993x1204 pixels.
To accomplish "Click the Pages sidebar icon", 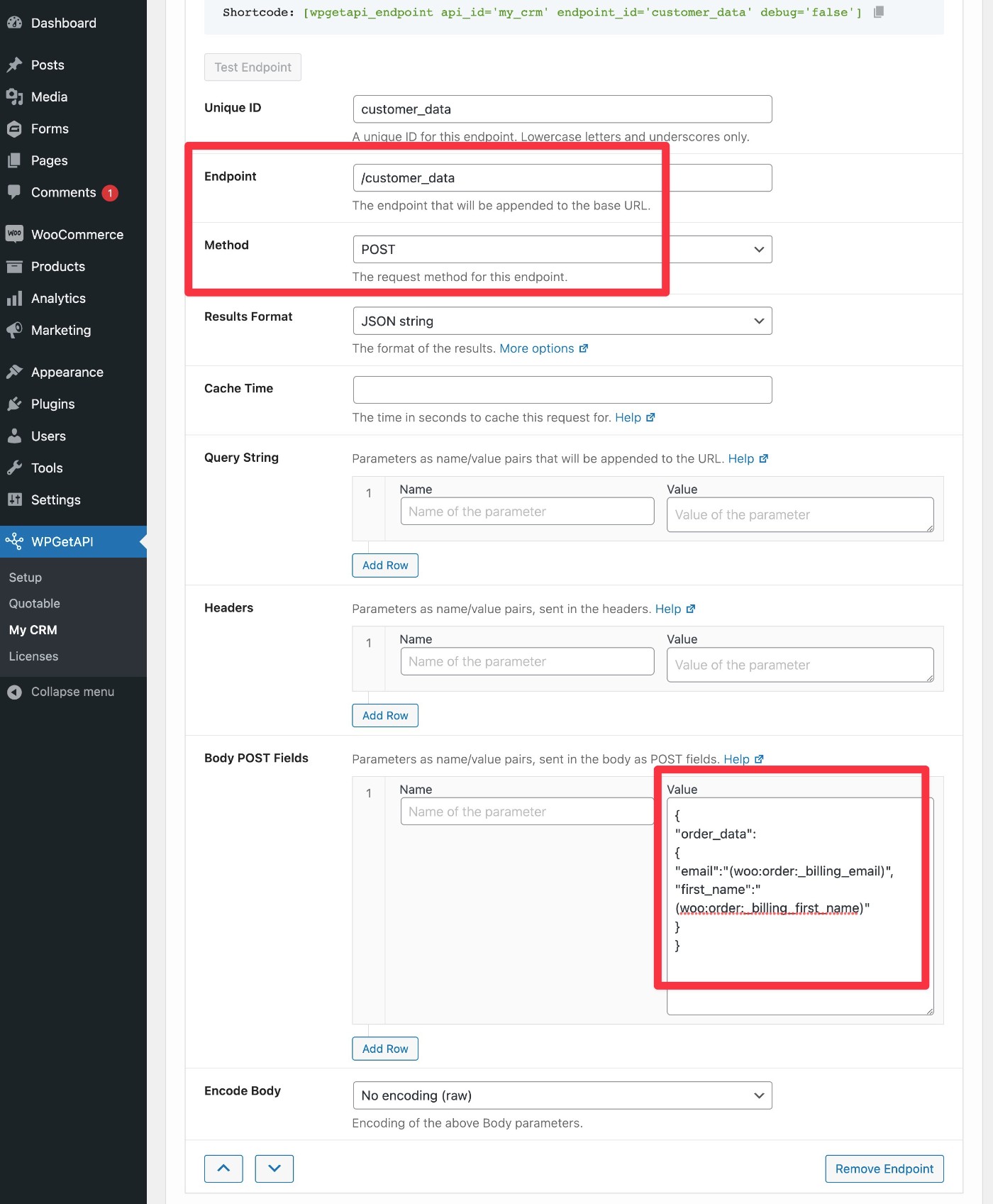I will pyautogui.click(x=14, y=160).
